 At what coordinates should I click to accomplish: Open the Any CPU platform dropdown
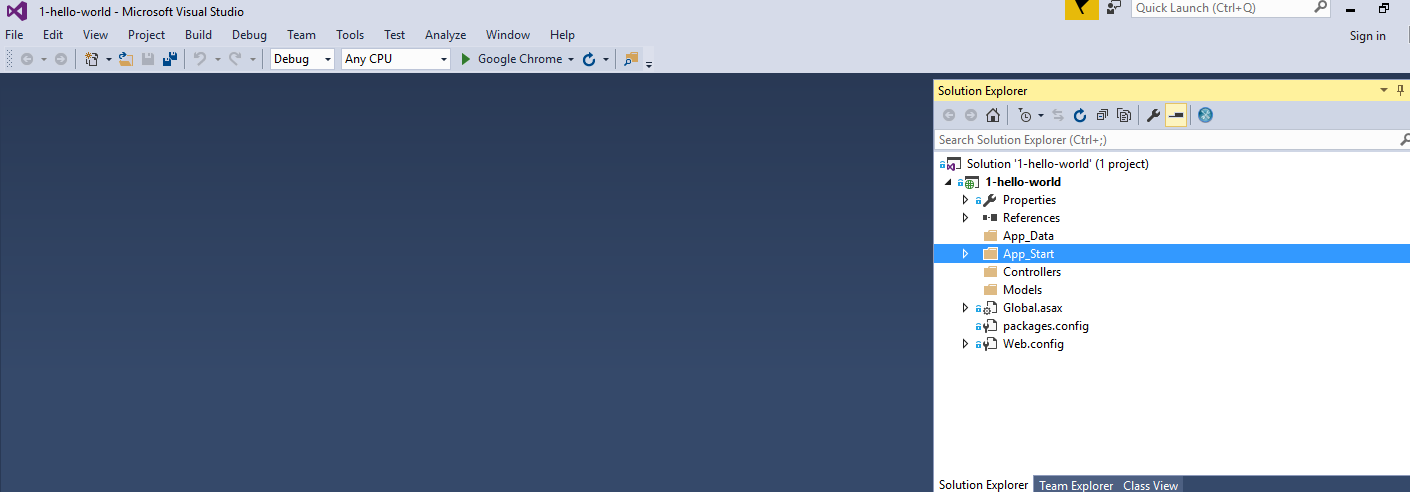point(396,59)
